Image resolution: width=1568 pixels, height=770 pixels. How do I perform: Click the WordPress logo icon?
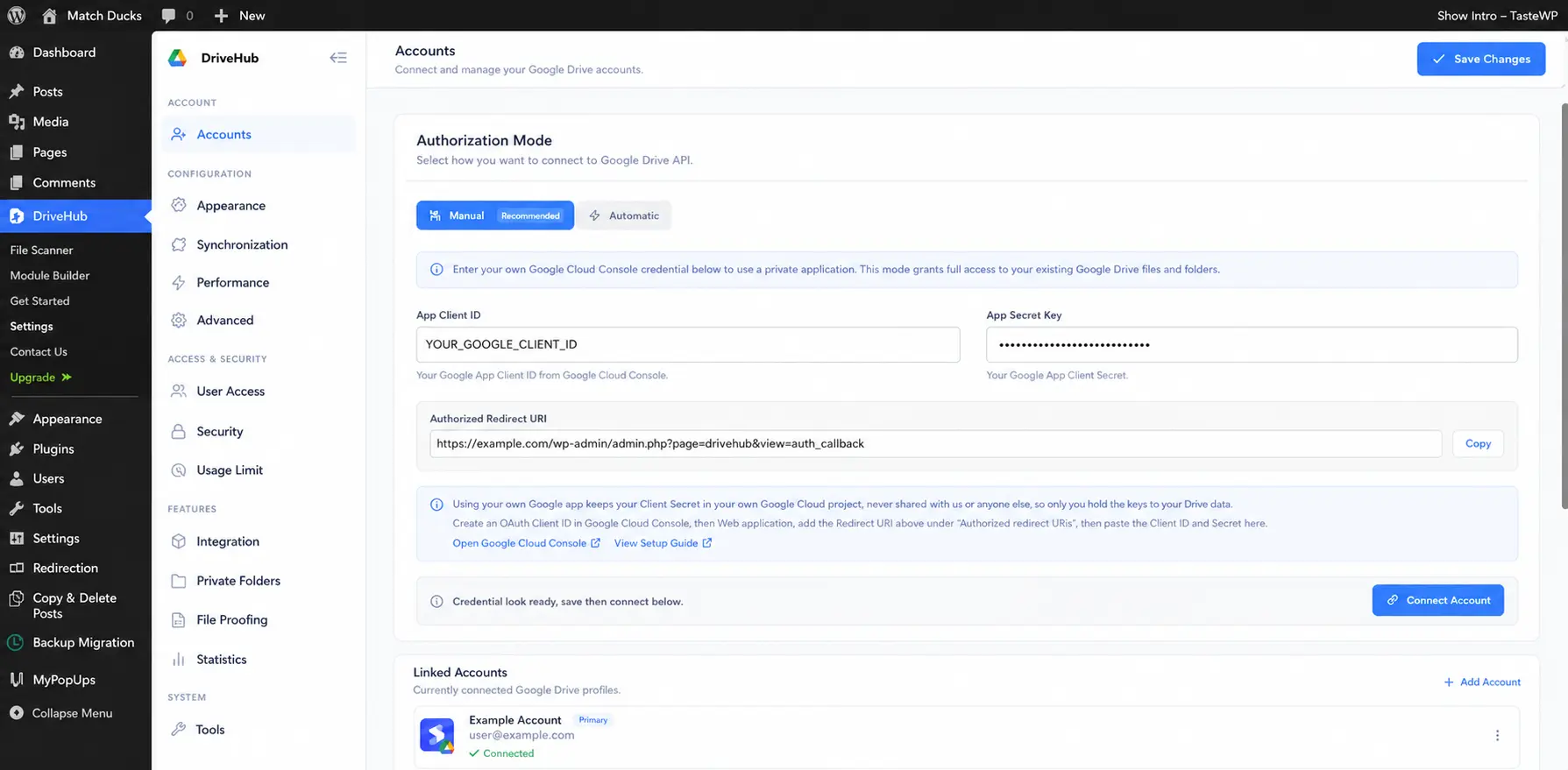(x=17, y=15)
